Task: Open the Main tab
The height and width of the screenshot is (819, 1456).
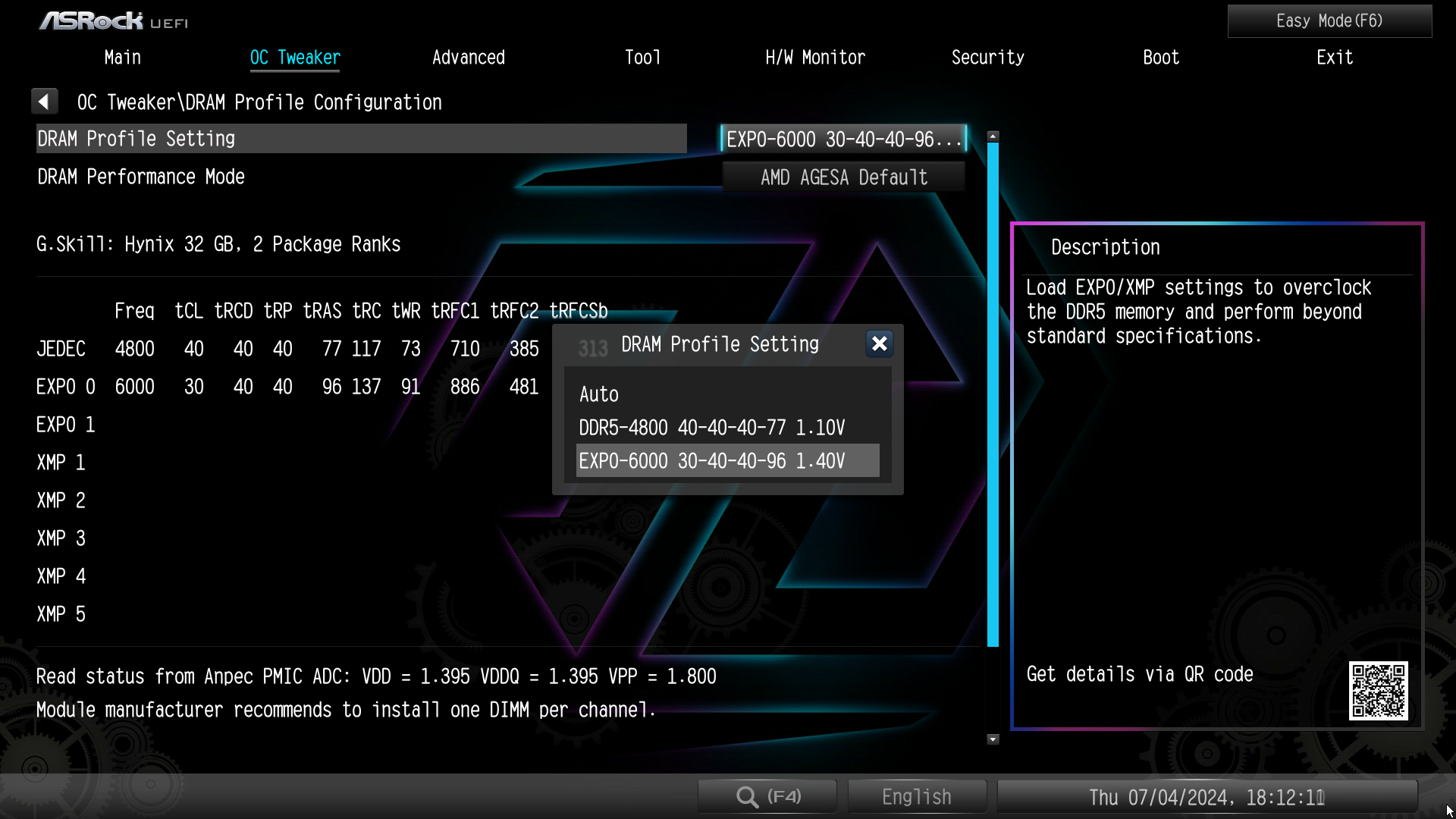Action: point(122,58)
